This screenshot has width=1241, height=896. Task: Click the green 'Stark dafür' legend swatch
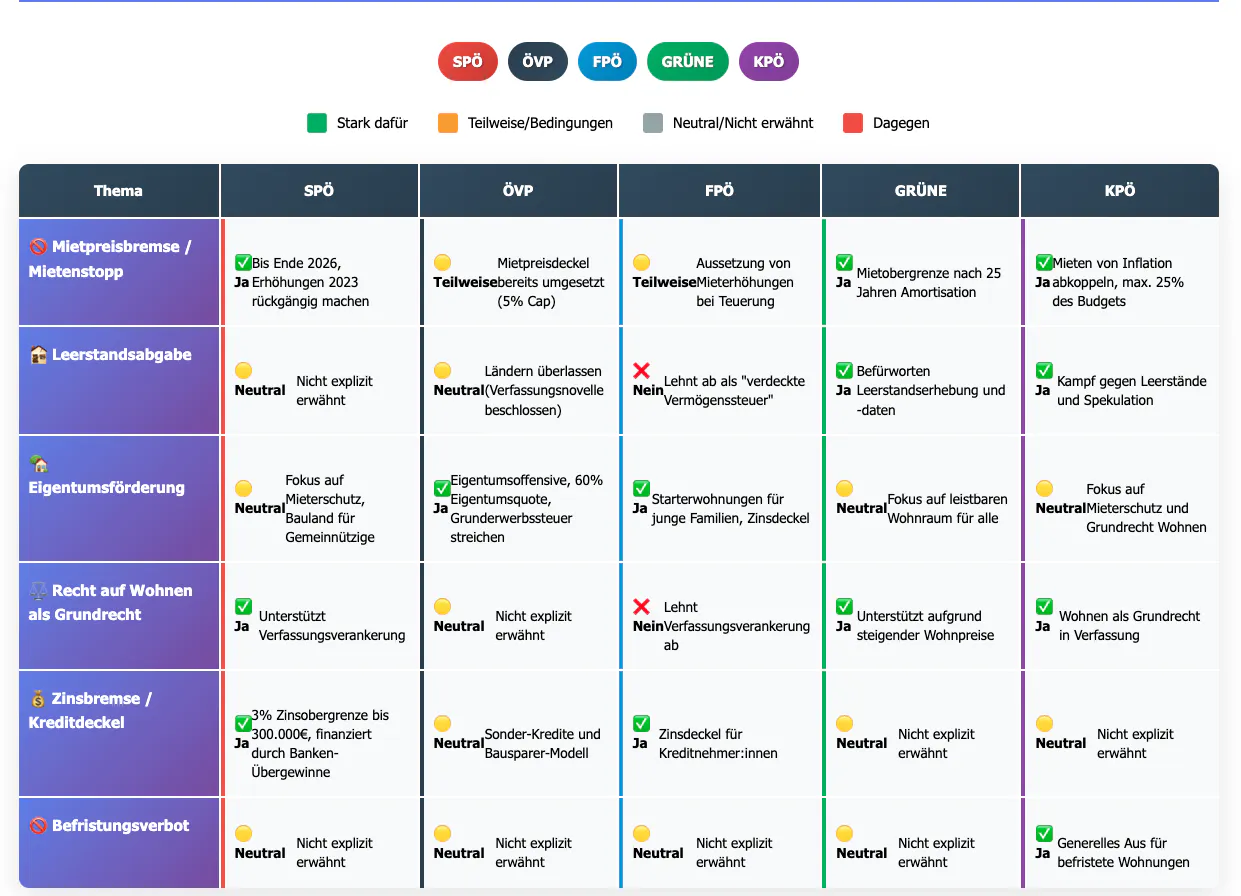(317, 123)
